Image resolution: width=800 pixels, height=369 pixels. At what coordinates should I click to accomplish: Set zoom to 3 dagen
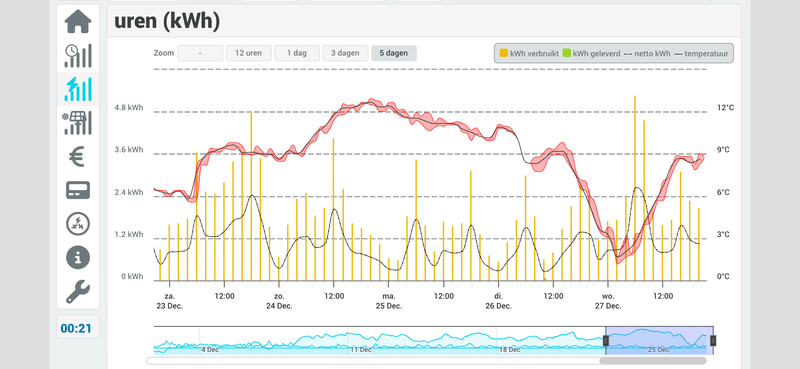click(345, 53)
